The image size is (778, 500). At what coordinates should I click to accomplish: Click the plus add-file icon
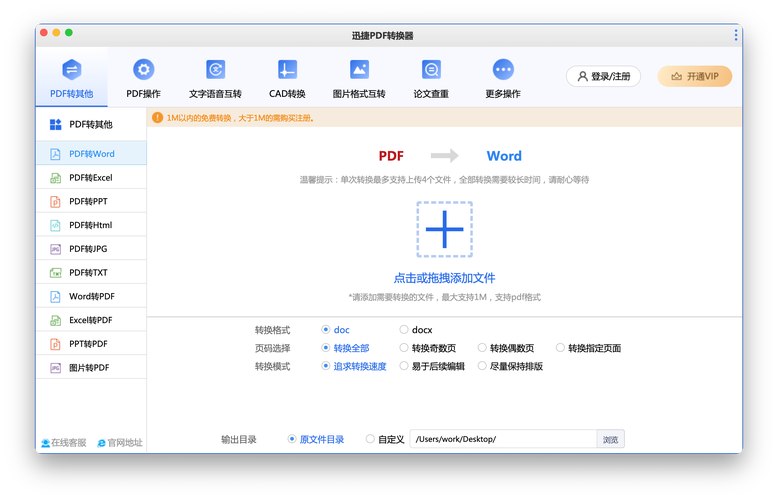(x=445, y=229)
